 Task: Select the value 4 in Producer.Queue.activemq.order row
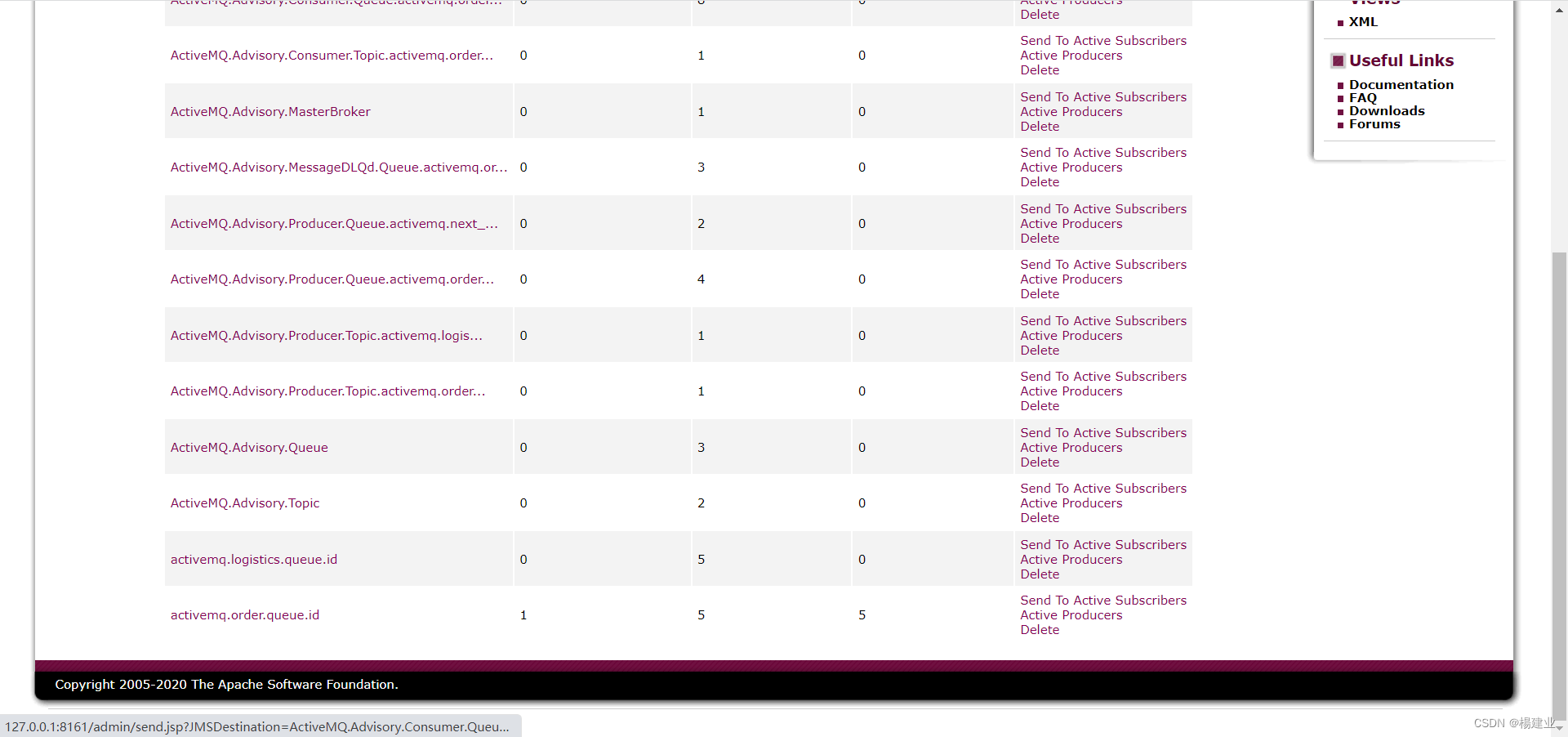701,279
